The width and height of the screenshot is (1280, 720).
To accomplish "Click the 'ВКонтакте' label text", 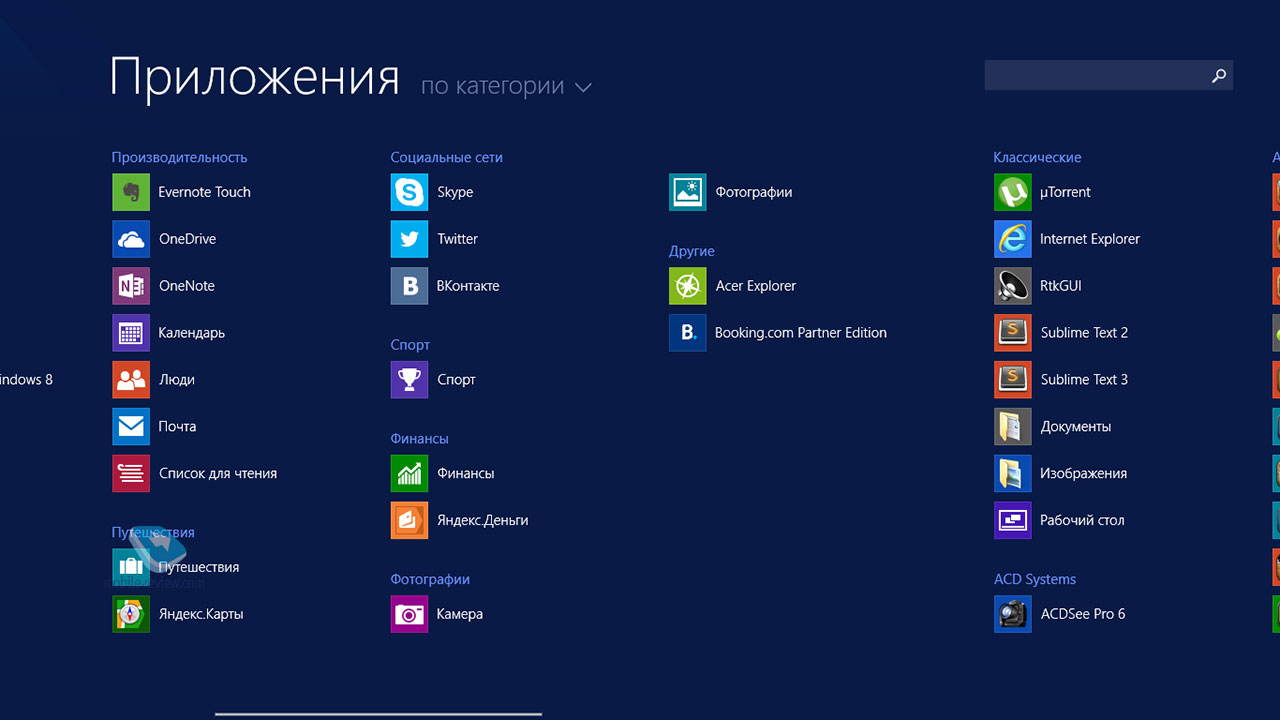I will tap(468, 286).
